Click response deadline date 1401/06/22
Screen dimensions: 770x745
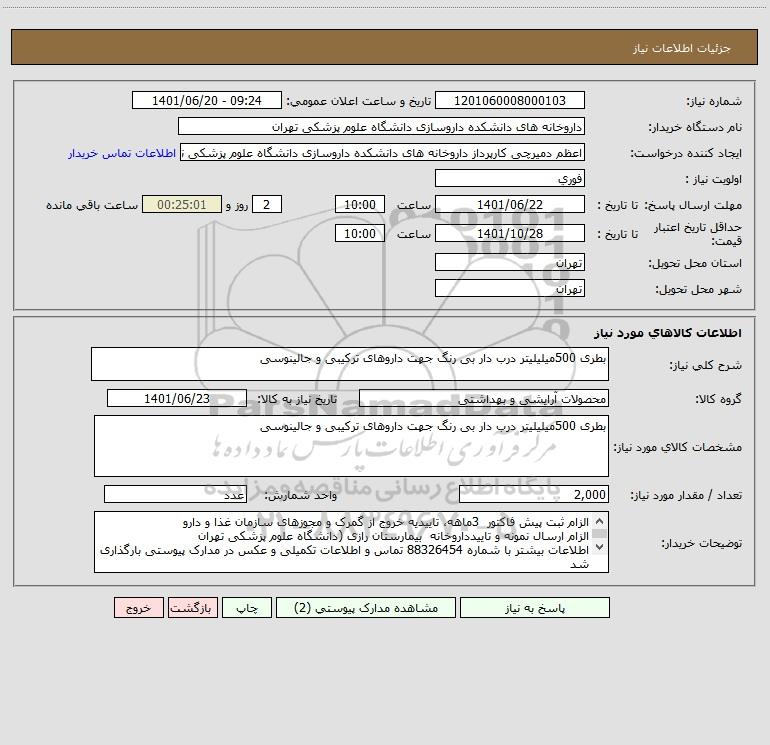pyautogui.click(x=510, y=204)
